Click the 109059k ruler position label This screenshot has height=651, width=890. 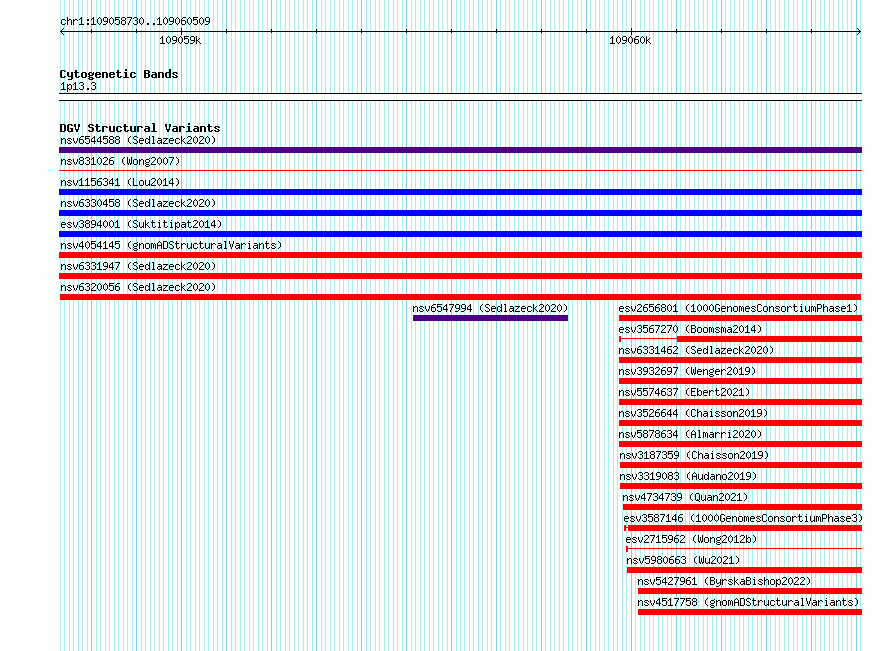pos(180,40)
